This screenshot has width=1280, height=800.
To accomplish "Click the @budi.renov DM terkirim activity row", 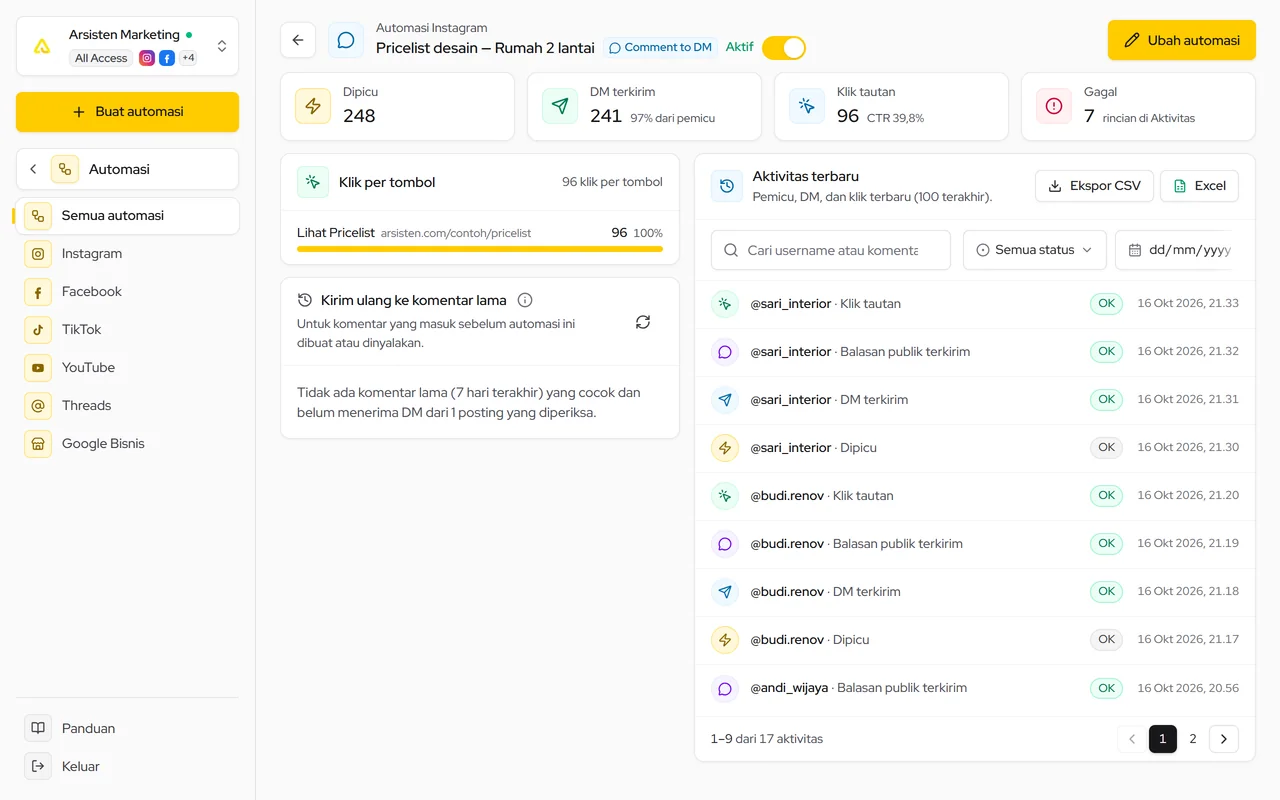I will click(x=975, y=592).
